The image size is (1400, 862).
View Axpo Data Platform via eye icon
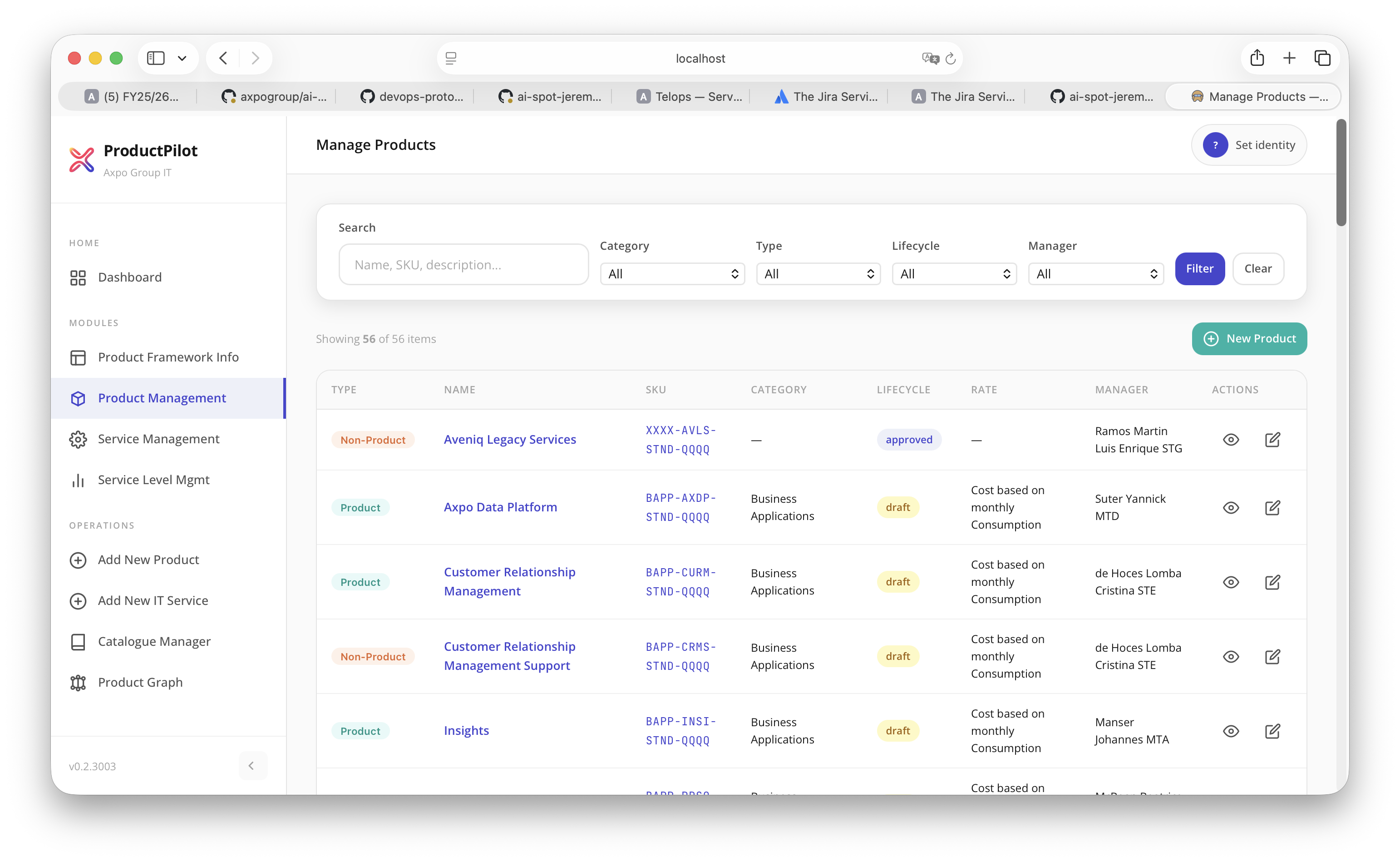pyautogui.click(x=1231, y=508)
